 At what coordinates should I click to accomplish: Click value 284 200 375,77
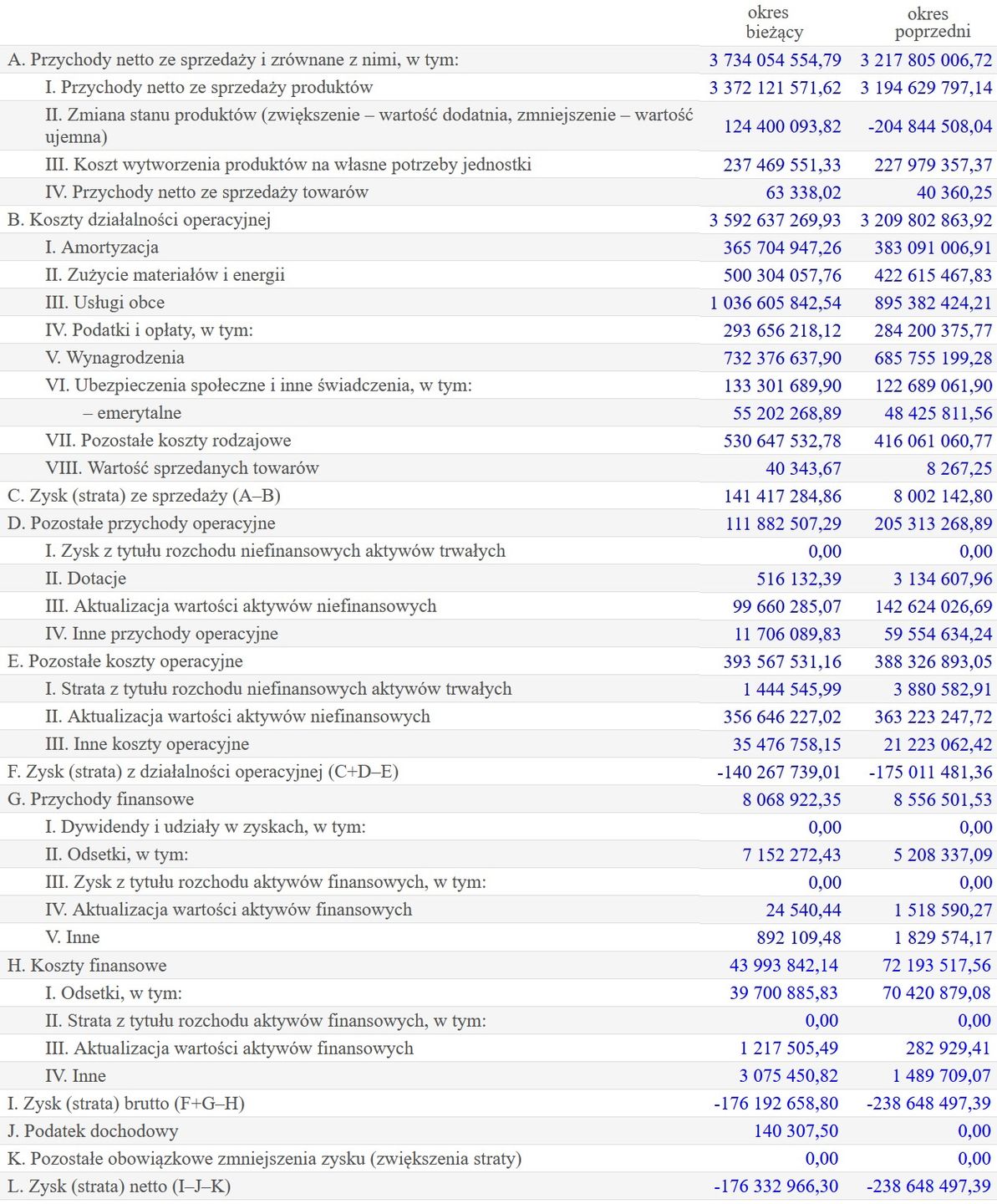coord(933,330)
